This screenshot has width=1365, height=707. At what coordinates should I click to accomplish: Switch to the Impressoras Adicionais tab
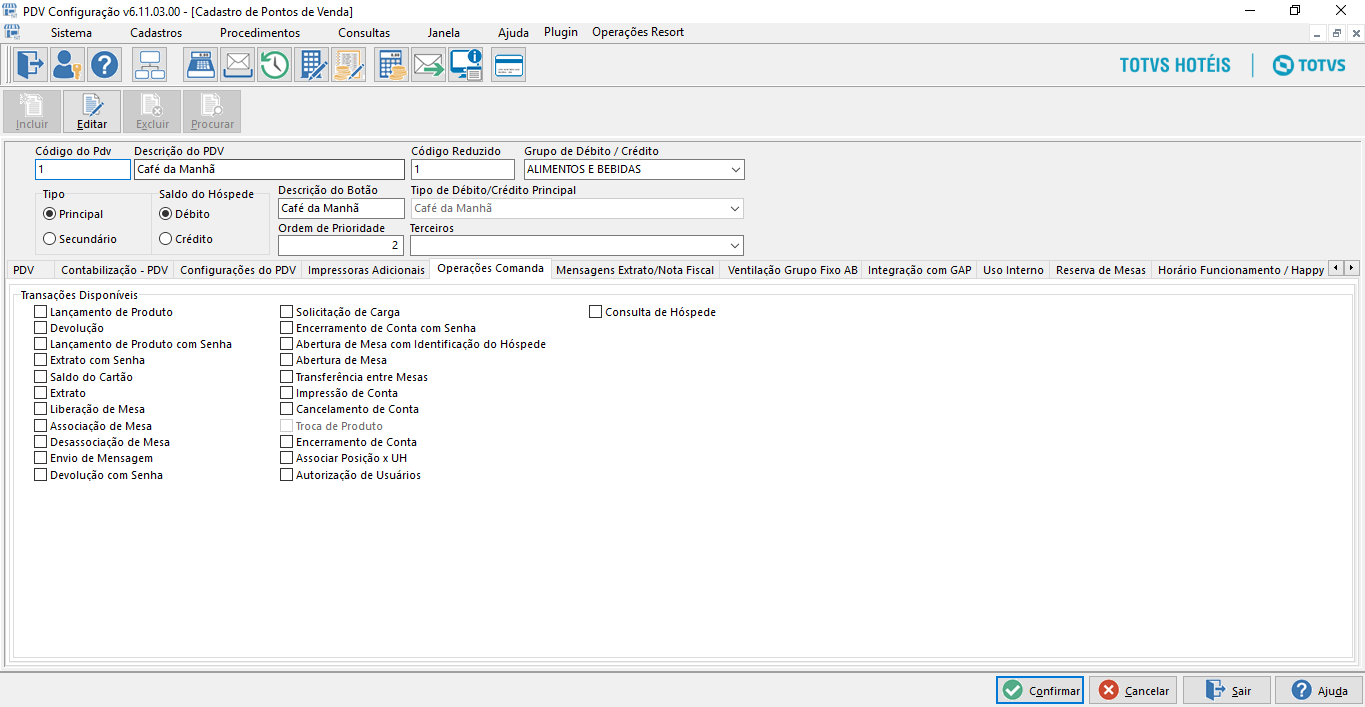click(366, 270)
